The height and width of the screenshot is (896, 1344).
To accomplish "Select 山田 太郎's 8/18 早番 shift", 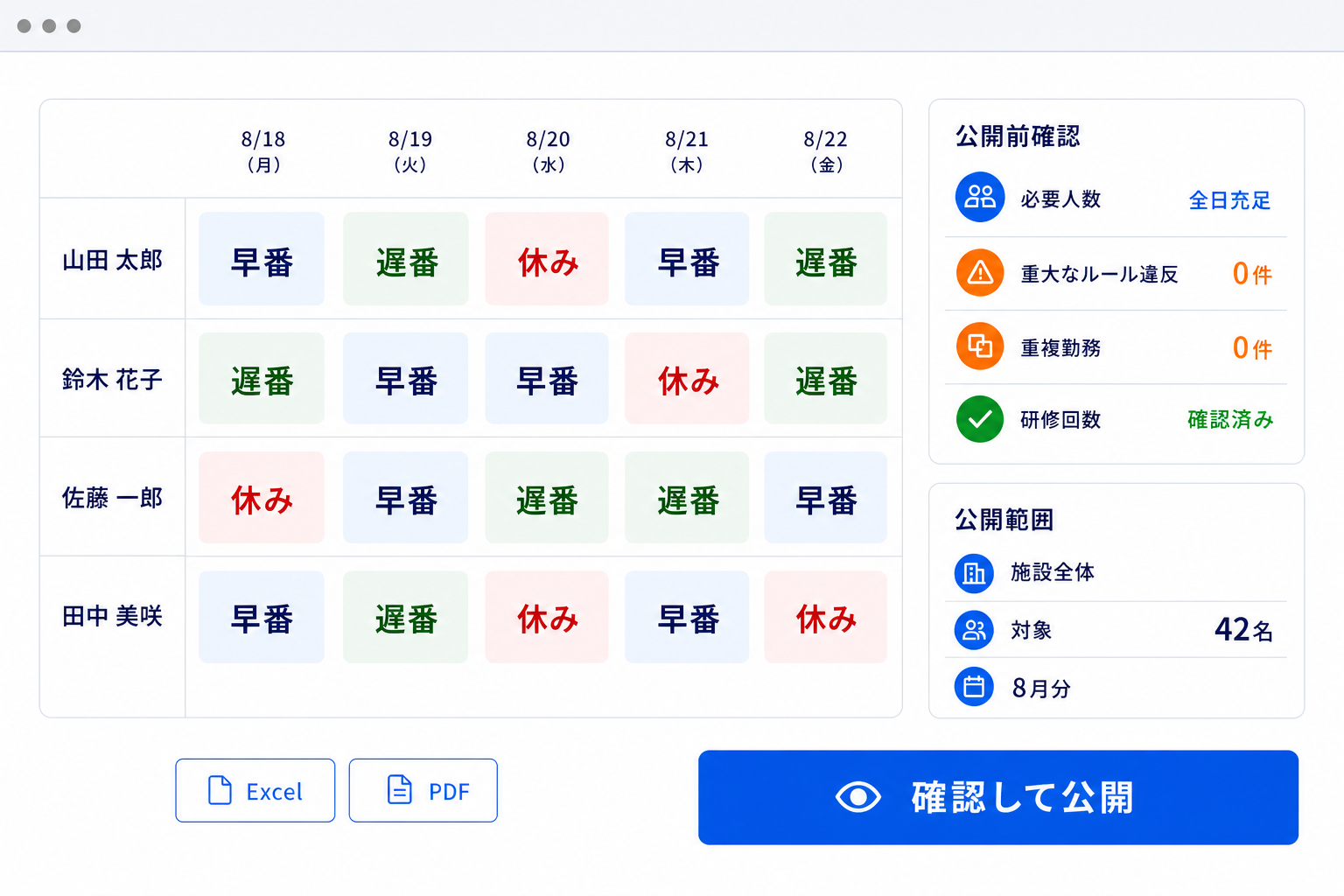I will point(262,259).
